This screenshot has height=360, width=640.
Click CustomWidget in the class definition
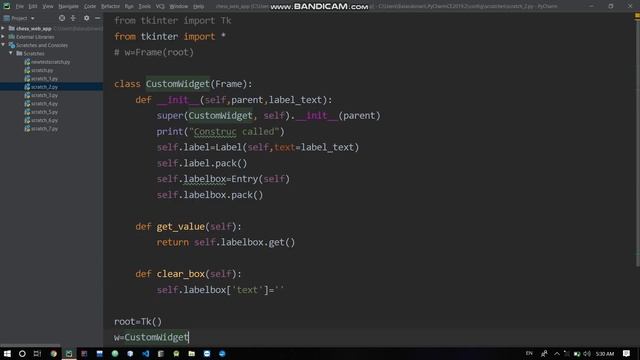click(178, 84)
